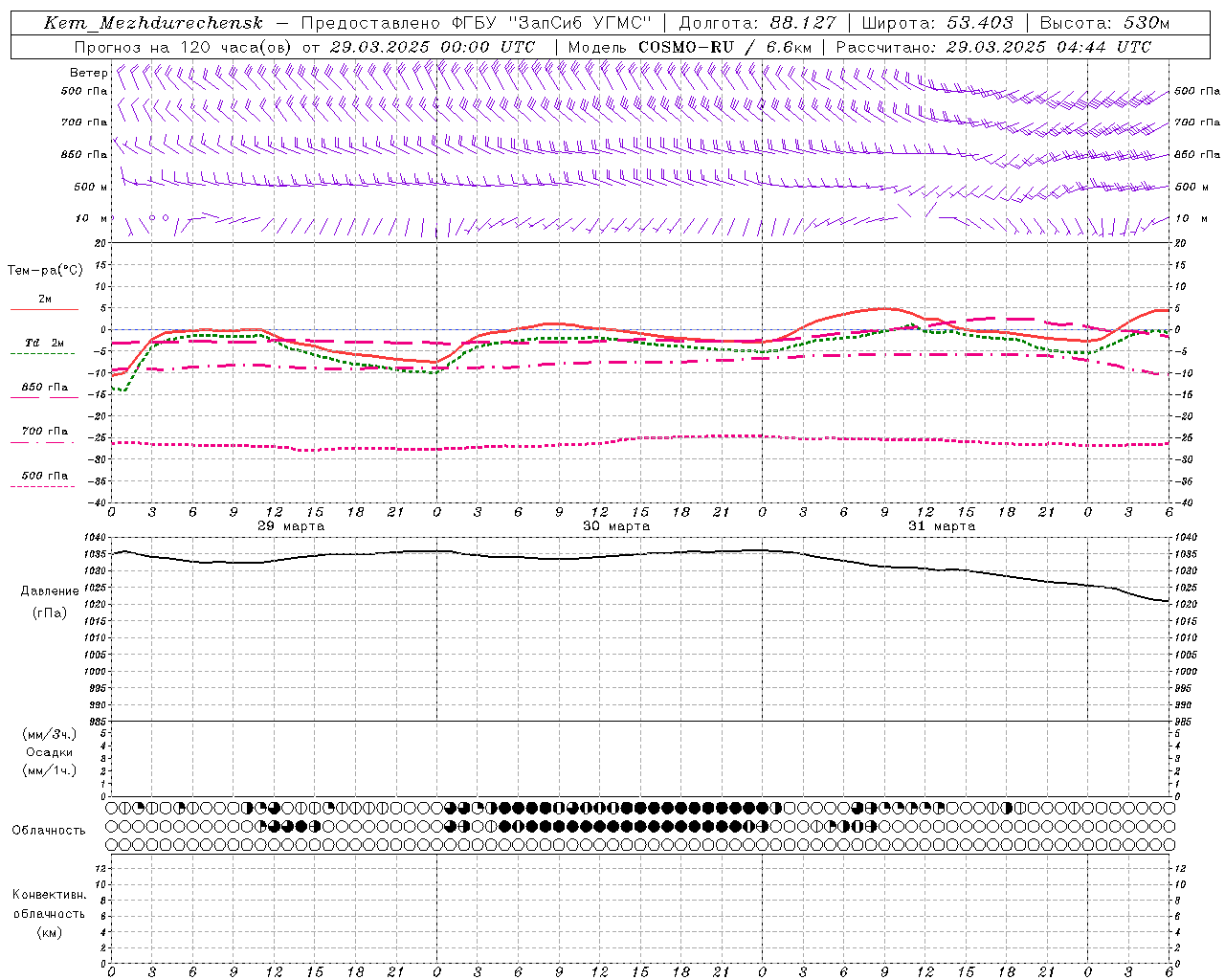The height and width of the screenshot is (980, 1225).
Task: Click the '29 марта' date label
Action: point(291,526)
